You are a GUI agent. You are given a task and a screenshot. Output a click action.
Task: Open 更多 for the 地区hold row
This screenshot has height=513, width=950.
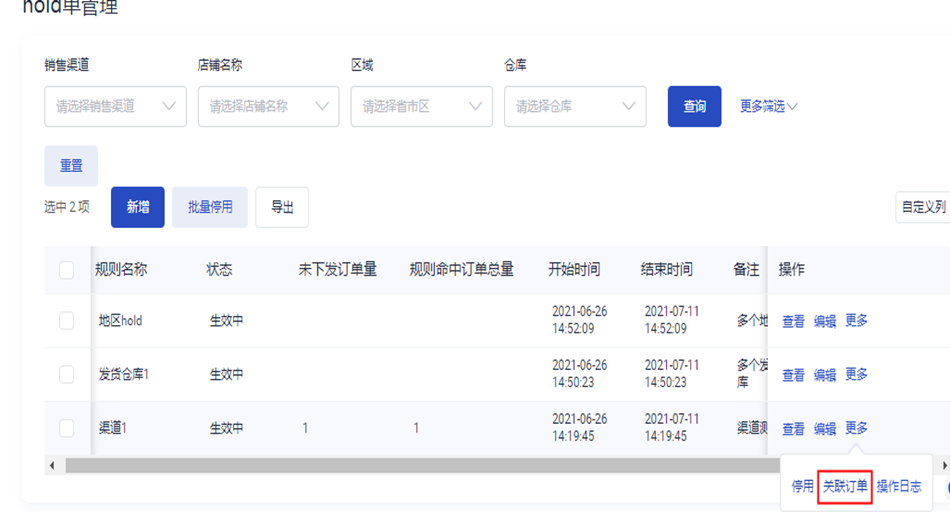click(856, 320)
